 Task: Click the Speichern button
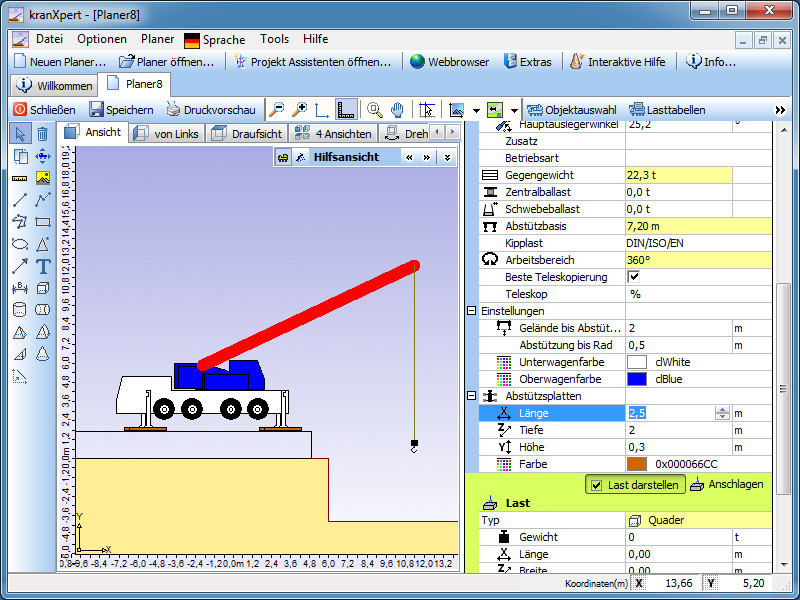121,110
